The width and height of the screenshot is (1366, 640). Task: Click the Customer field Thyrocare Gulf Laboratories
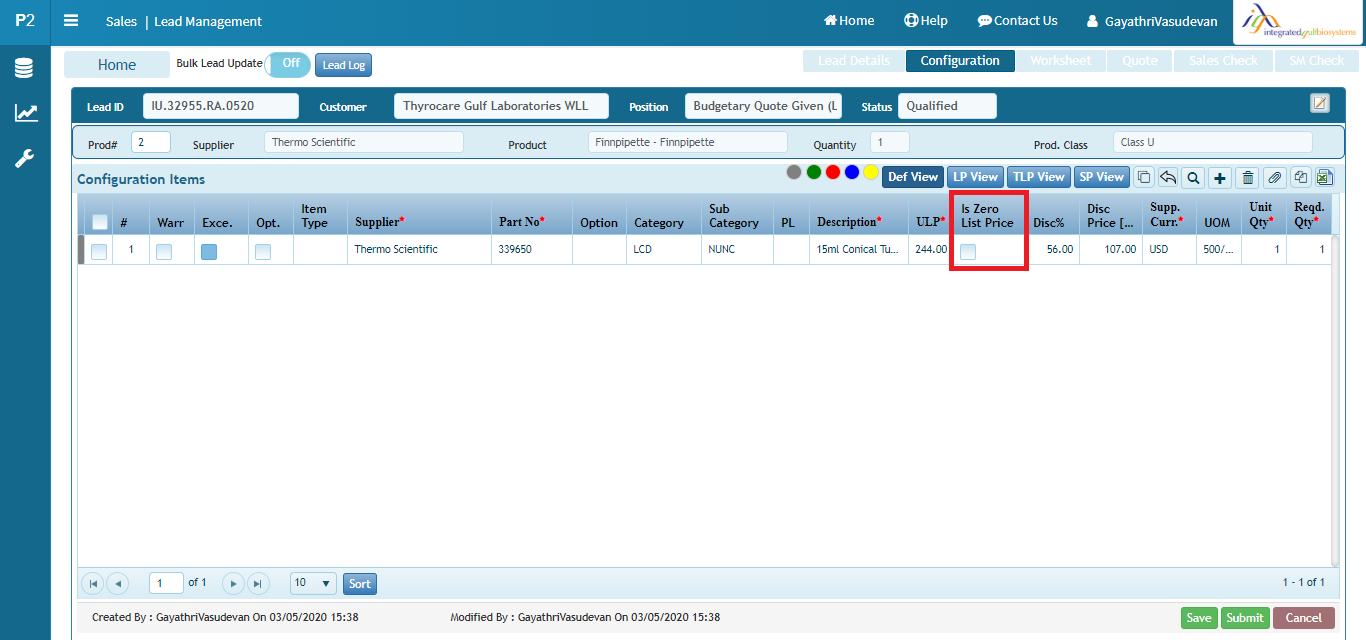click(501, 106)
